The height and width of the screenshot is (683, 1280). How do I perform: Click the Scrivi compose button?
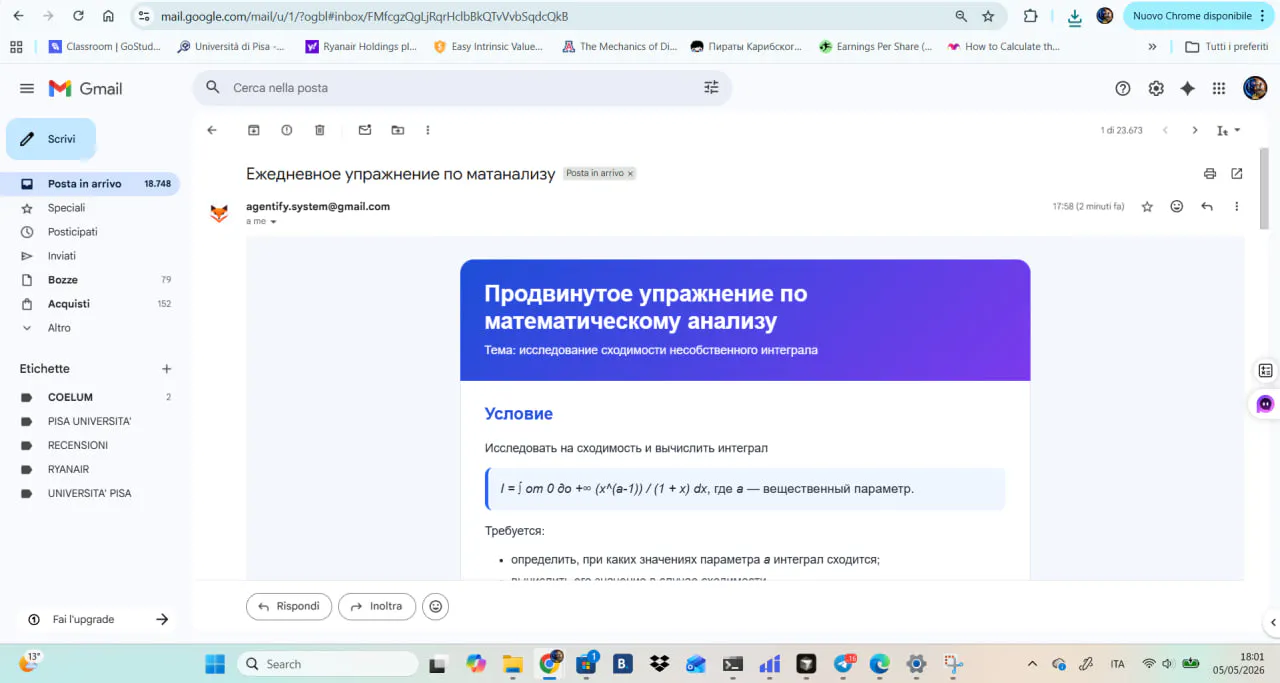tap(51, 139)
